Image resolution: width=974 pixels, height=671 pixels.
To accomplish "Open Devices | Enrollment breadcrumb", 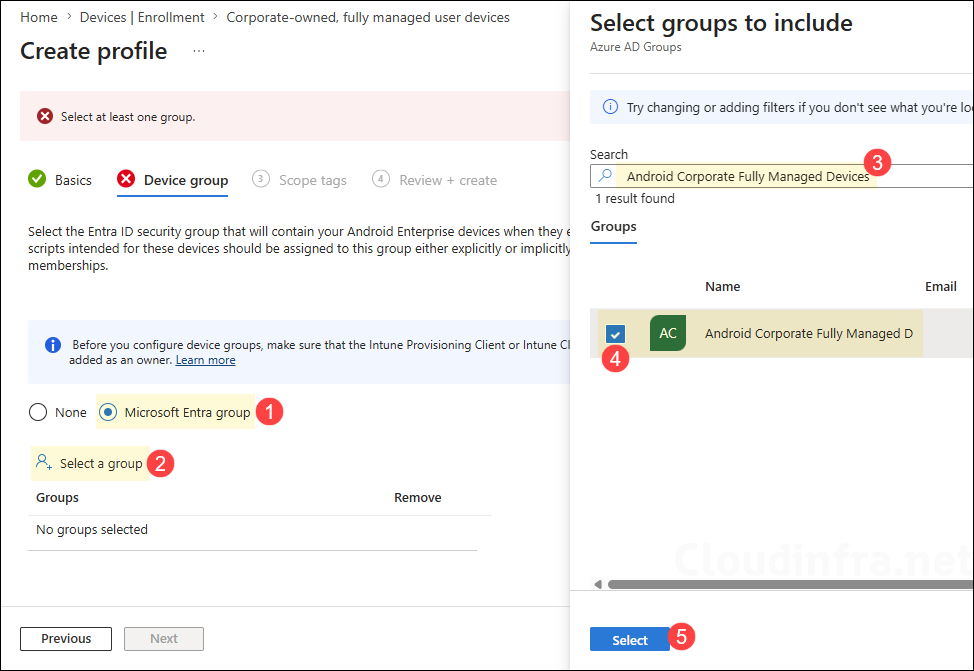I will tap(142, 17).
